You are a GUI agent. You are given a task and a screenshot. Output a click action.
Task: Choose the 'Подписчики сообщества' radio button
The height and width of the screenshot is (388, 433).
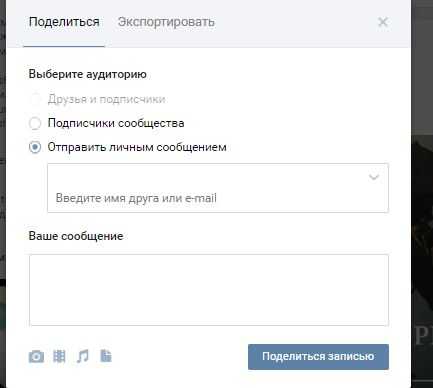coord(35,123)
